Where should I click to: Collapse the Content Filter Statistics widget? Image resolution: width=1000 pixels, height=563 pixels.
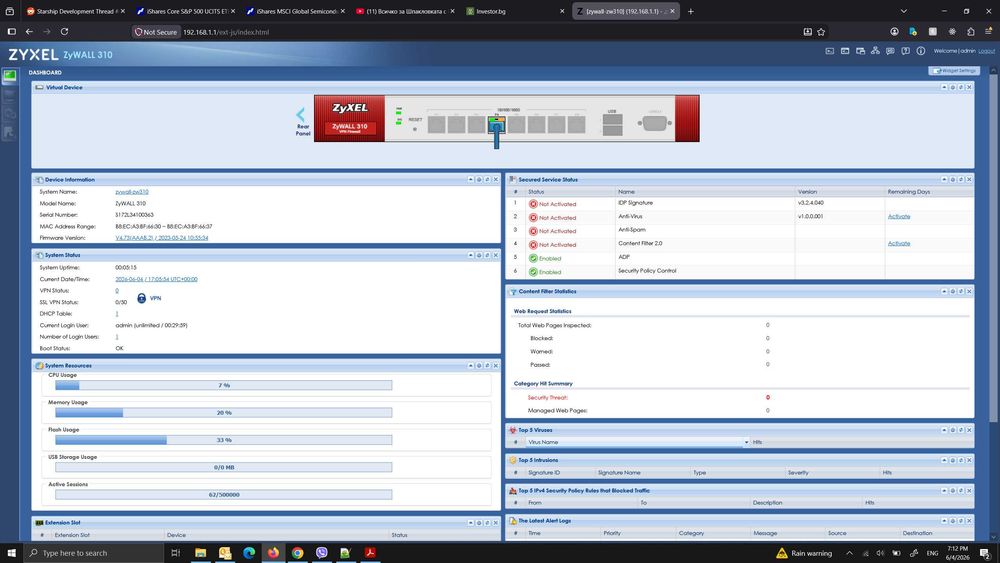pos(945,291)
